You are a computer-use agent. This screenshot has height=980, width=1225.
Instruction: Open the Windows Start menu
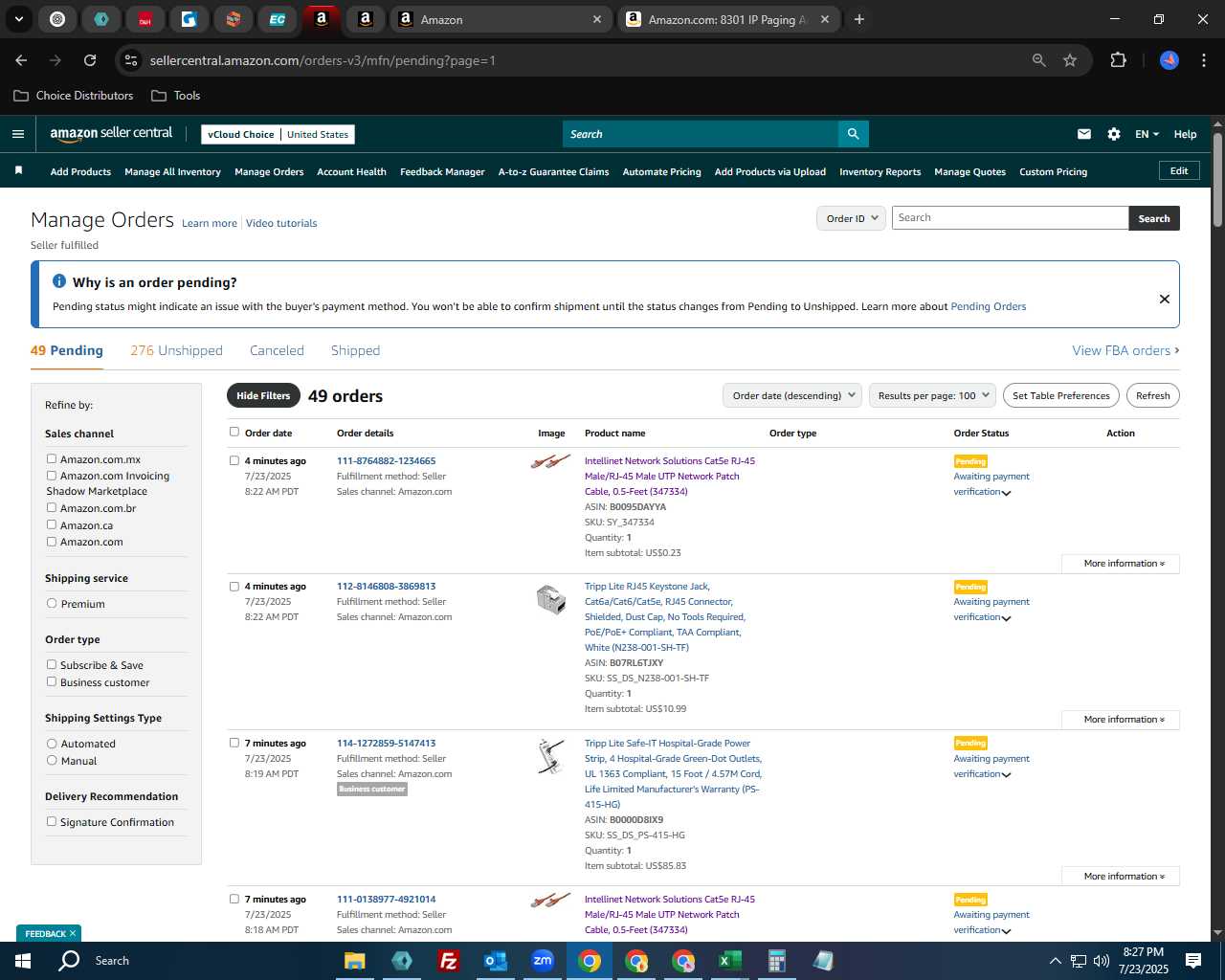[22, 960]
